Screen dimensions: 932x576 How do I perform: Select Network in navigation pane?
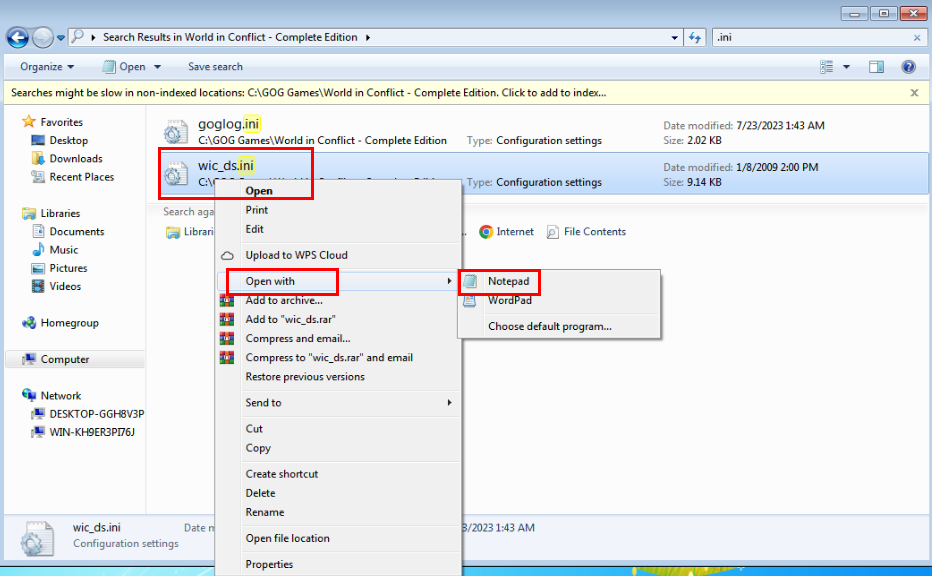click(x=61, y=396)
